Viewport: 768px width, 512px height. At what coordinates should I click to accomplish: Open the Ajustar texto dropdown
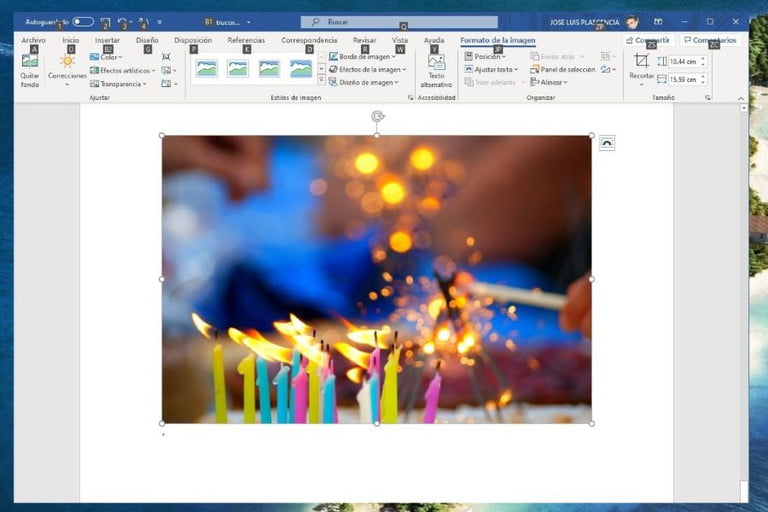coord(493,70)
